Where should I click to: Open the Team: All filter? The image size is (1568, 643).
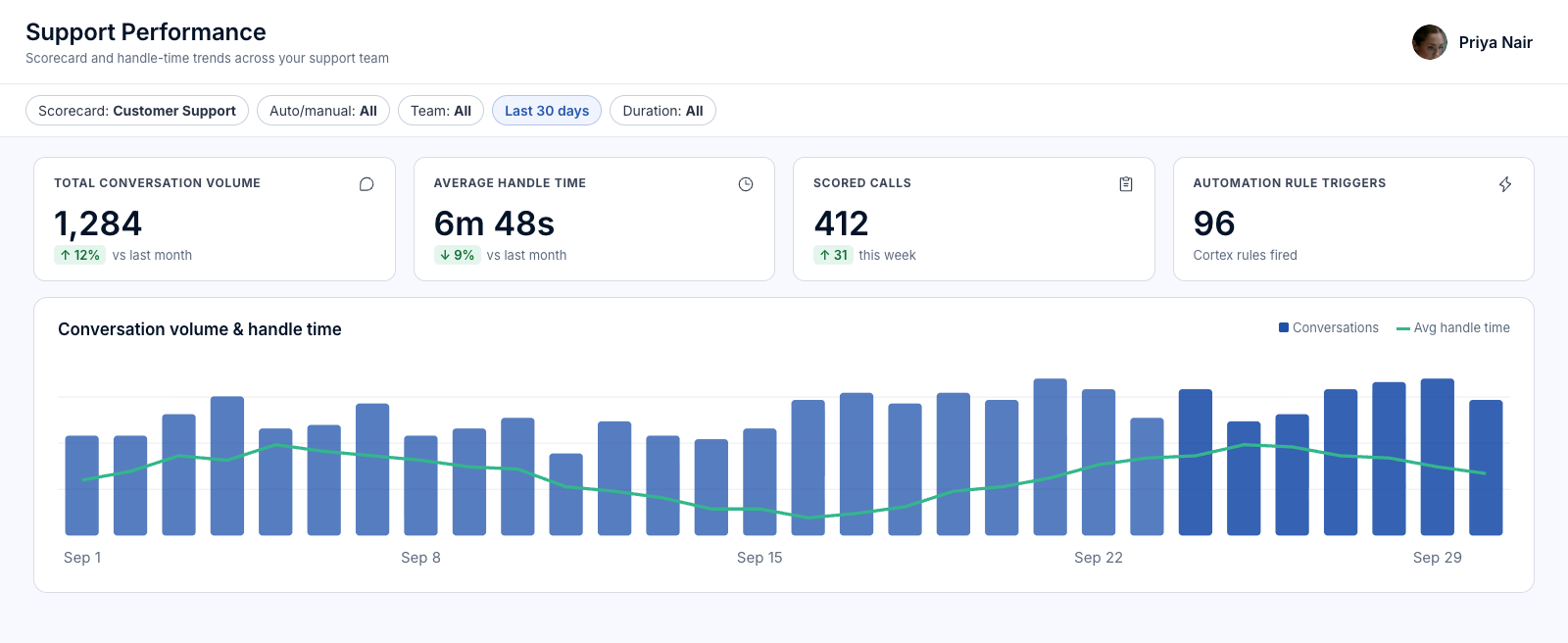point(441,111)
